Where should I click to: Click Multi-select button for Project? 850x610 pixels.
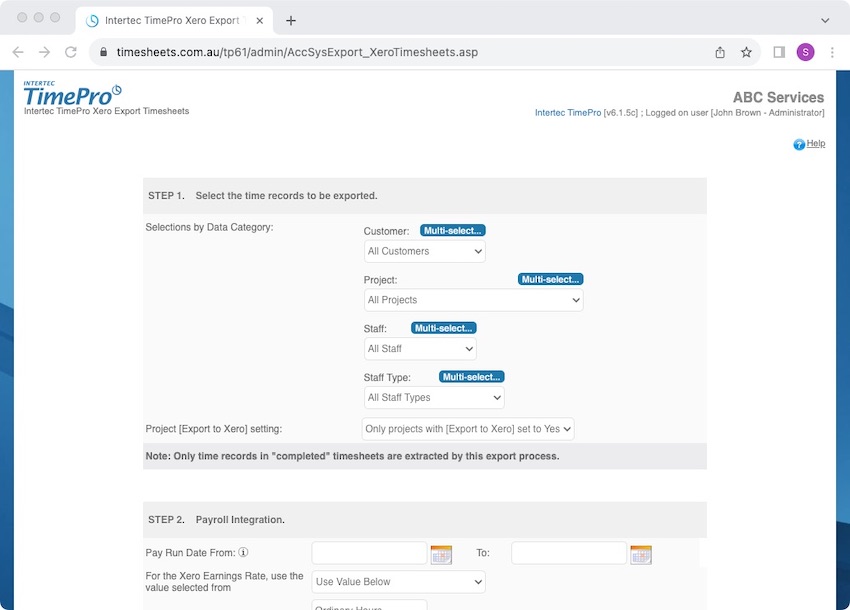pyautogui.click(x=551, y=279)
